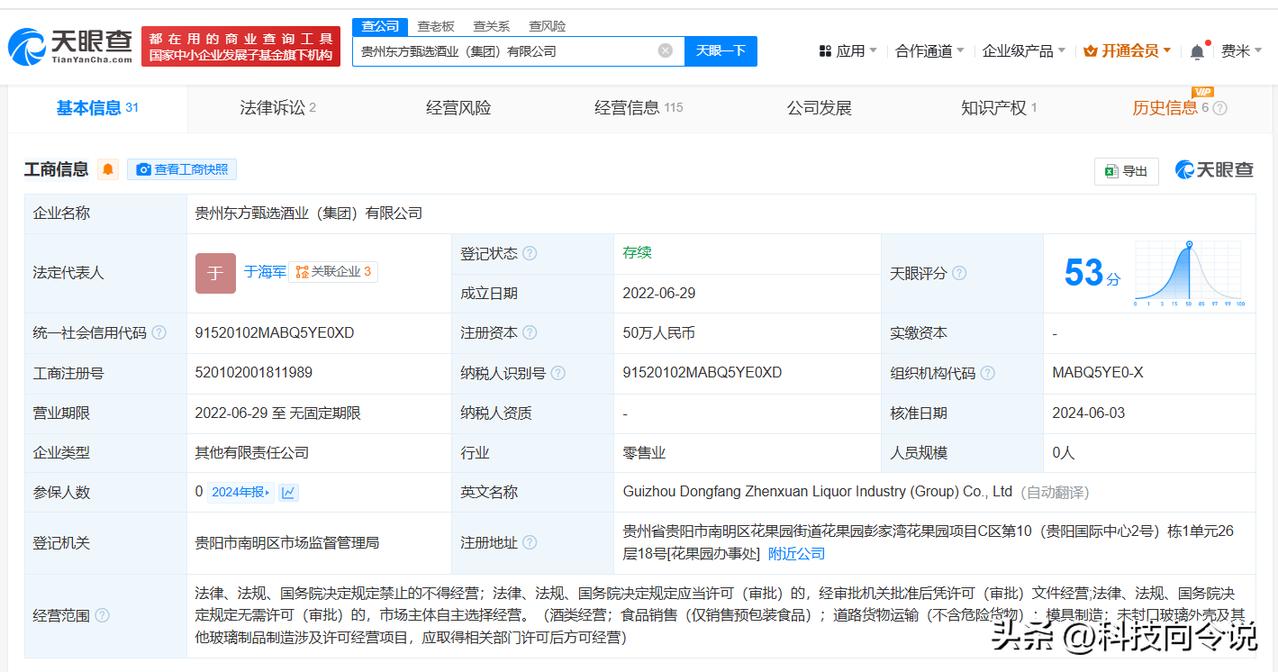
Task: Select industry value 零售业
Action: (x=644, y=452)
